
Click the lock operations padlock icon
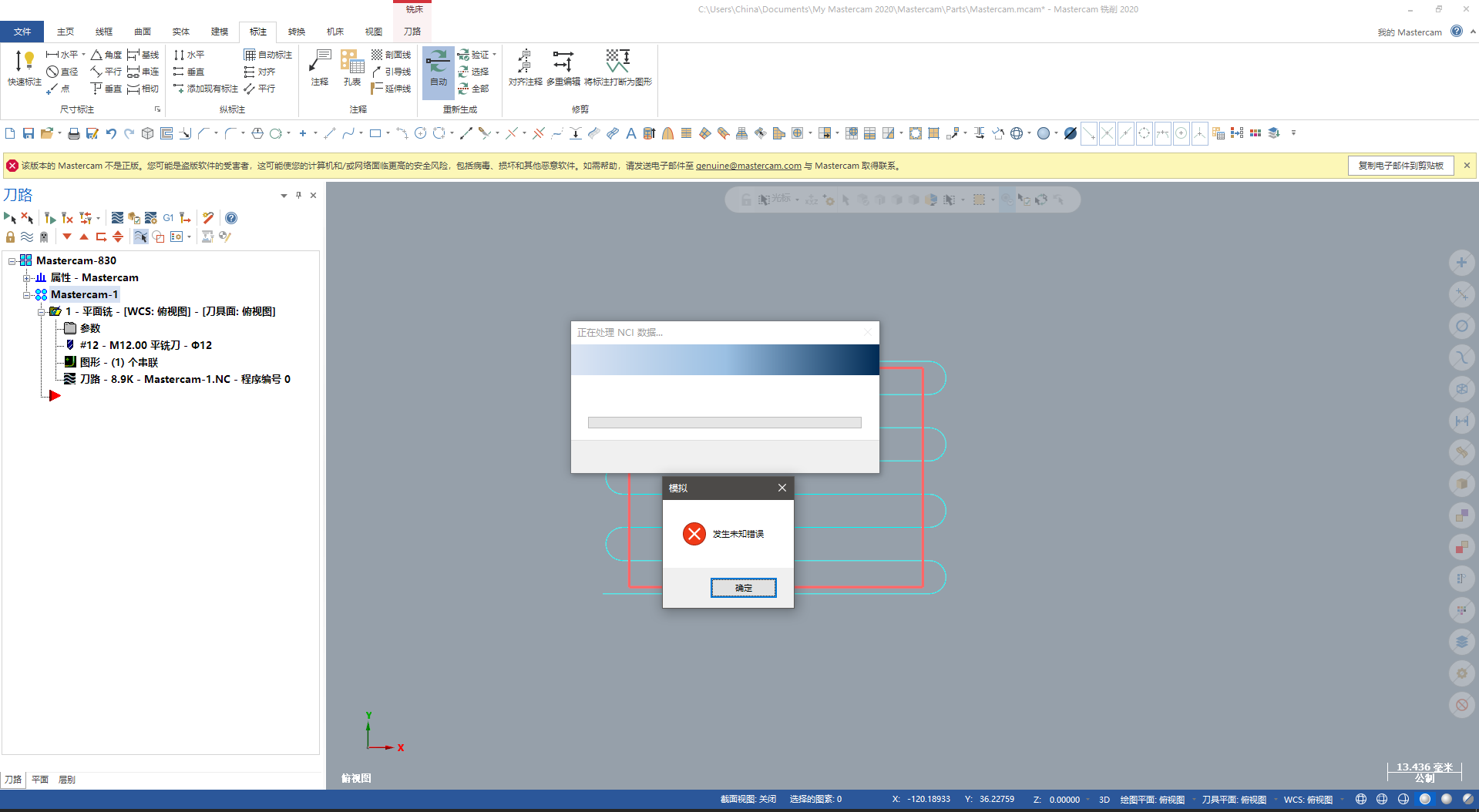coord(10,237)
